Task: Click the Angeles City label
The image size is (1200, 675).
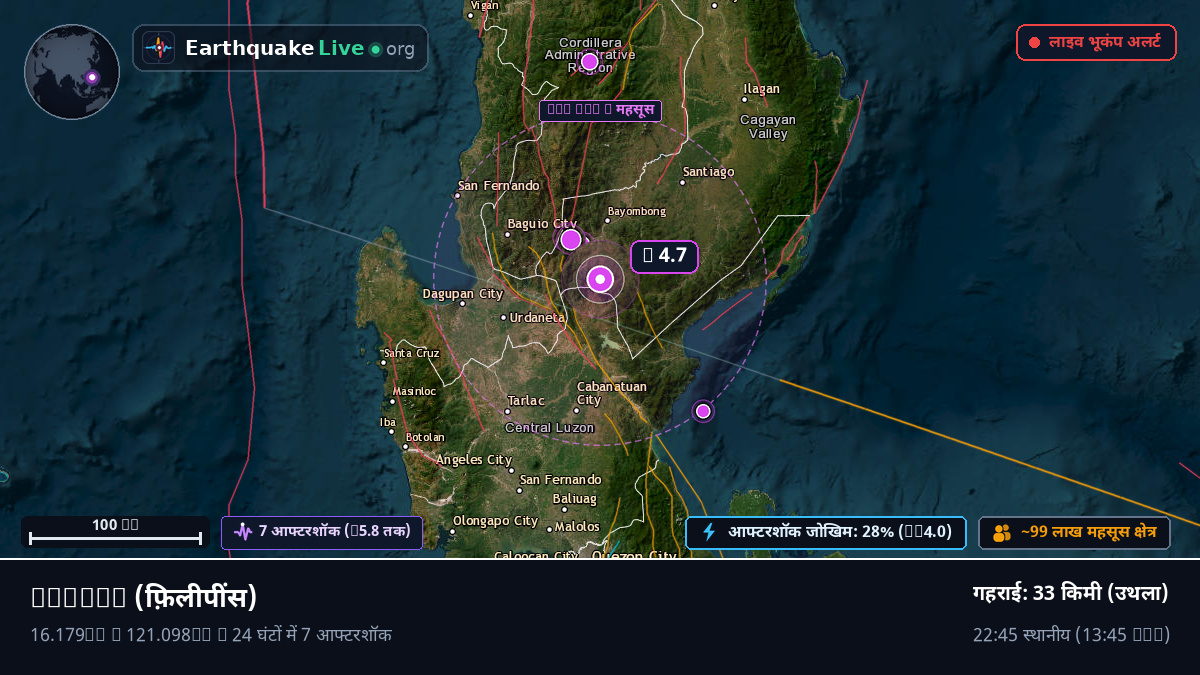Action: (474, 460)
